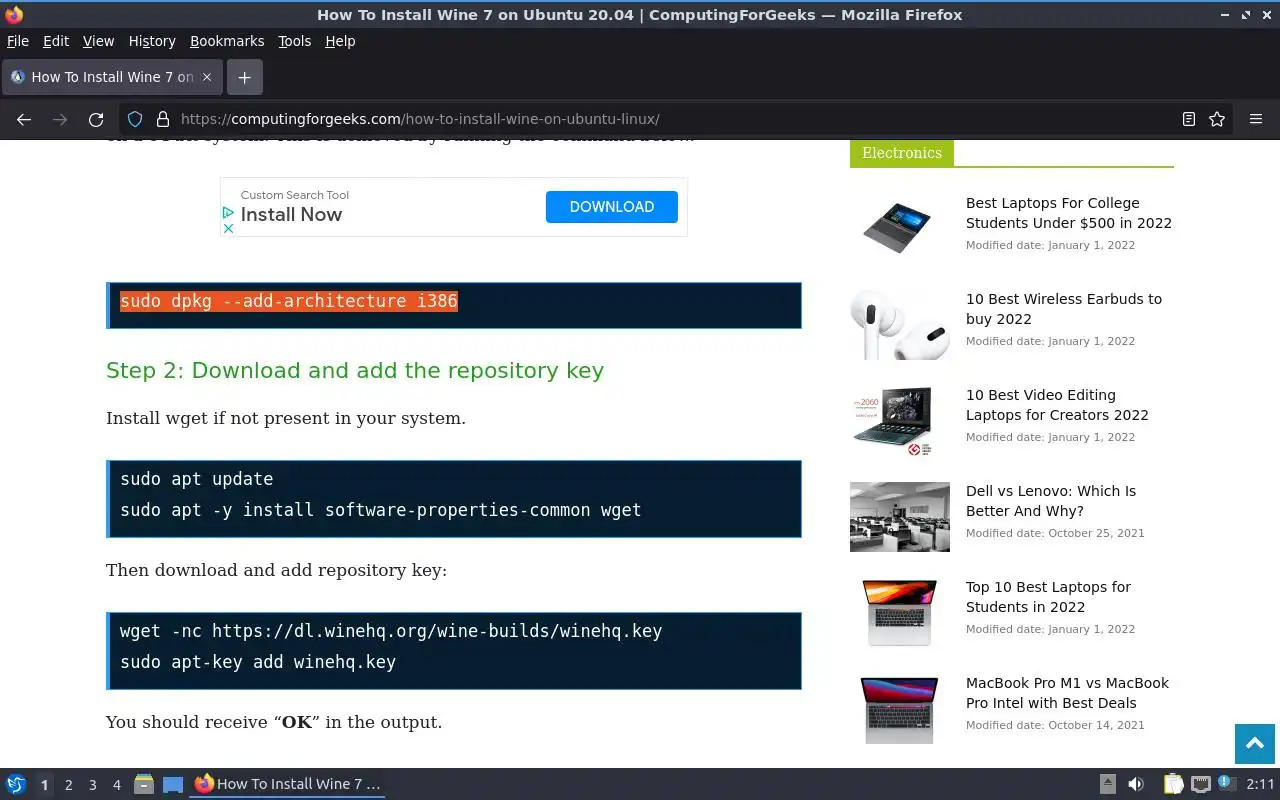
Task: Click the white earbuds thumbnail
Action: click(899, 325)
